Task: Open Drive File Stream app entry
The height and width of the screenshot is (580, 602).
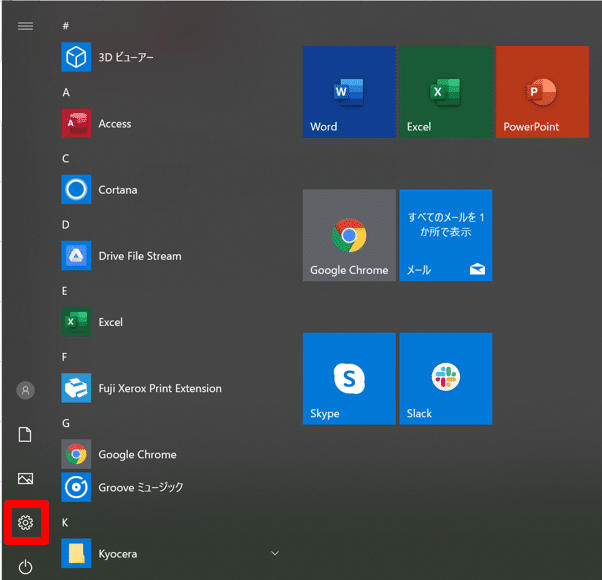Action: 171,256
